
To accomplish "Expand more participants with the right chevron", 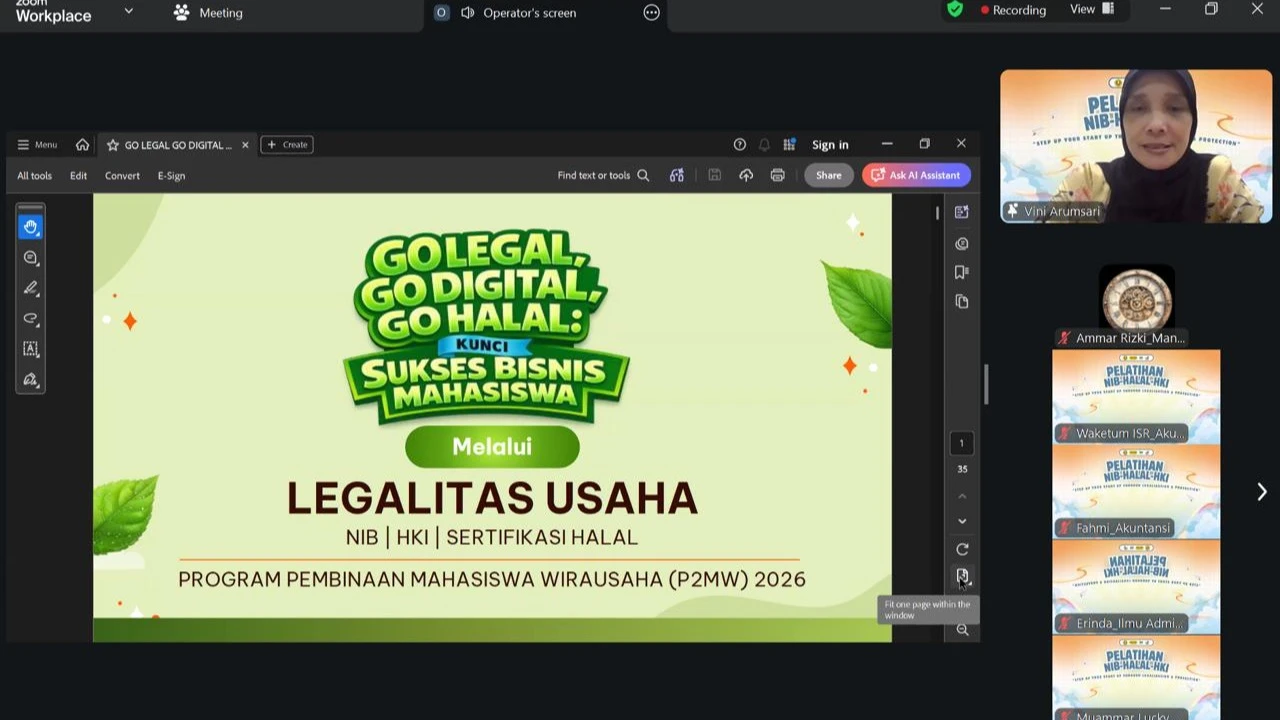I will click(1261, 491).
